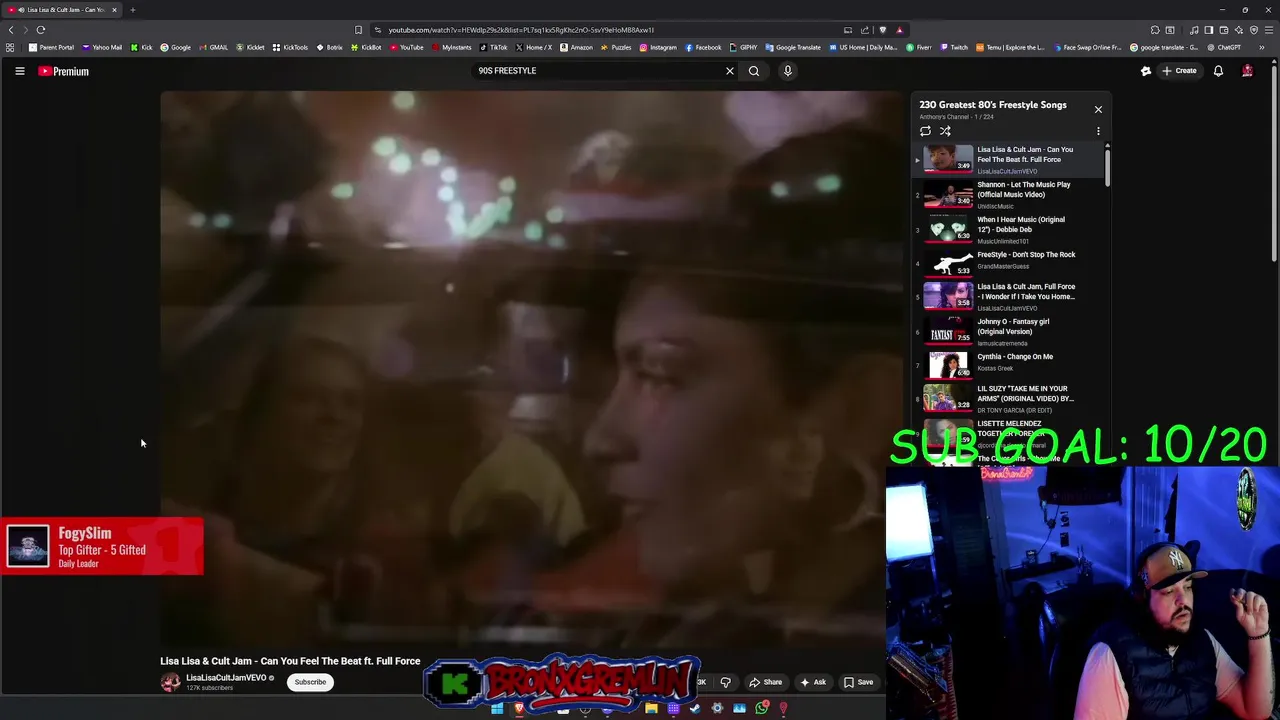Open File Explorer from taskbar

click(651, 709)
